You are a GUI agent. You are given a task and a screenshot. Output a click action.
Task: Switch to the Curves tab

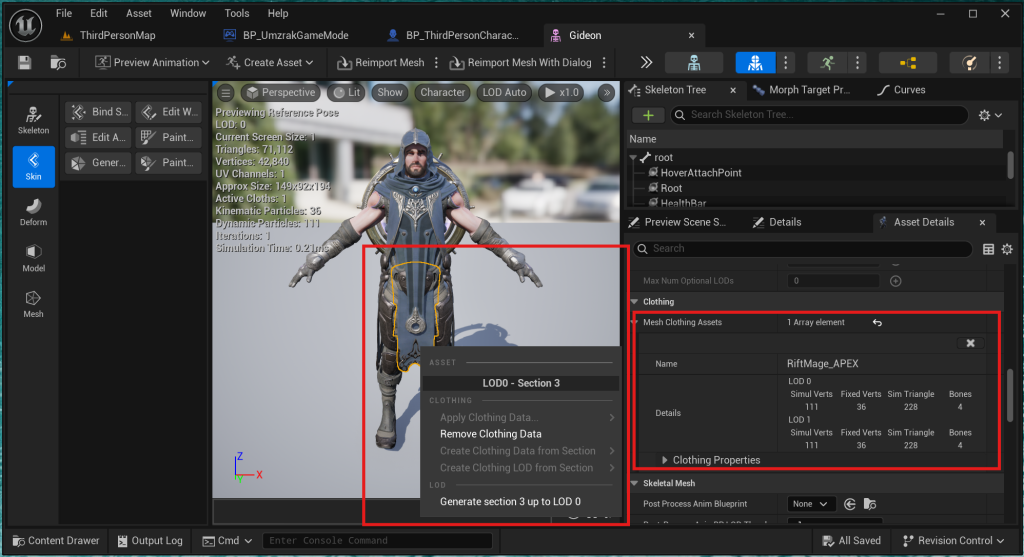(x=901, y=90)
